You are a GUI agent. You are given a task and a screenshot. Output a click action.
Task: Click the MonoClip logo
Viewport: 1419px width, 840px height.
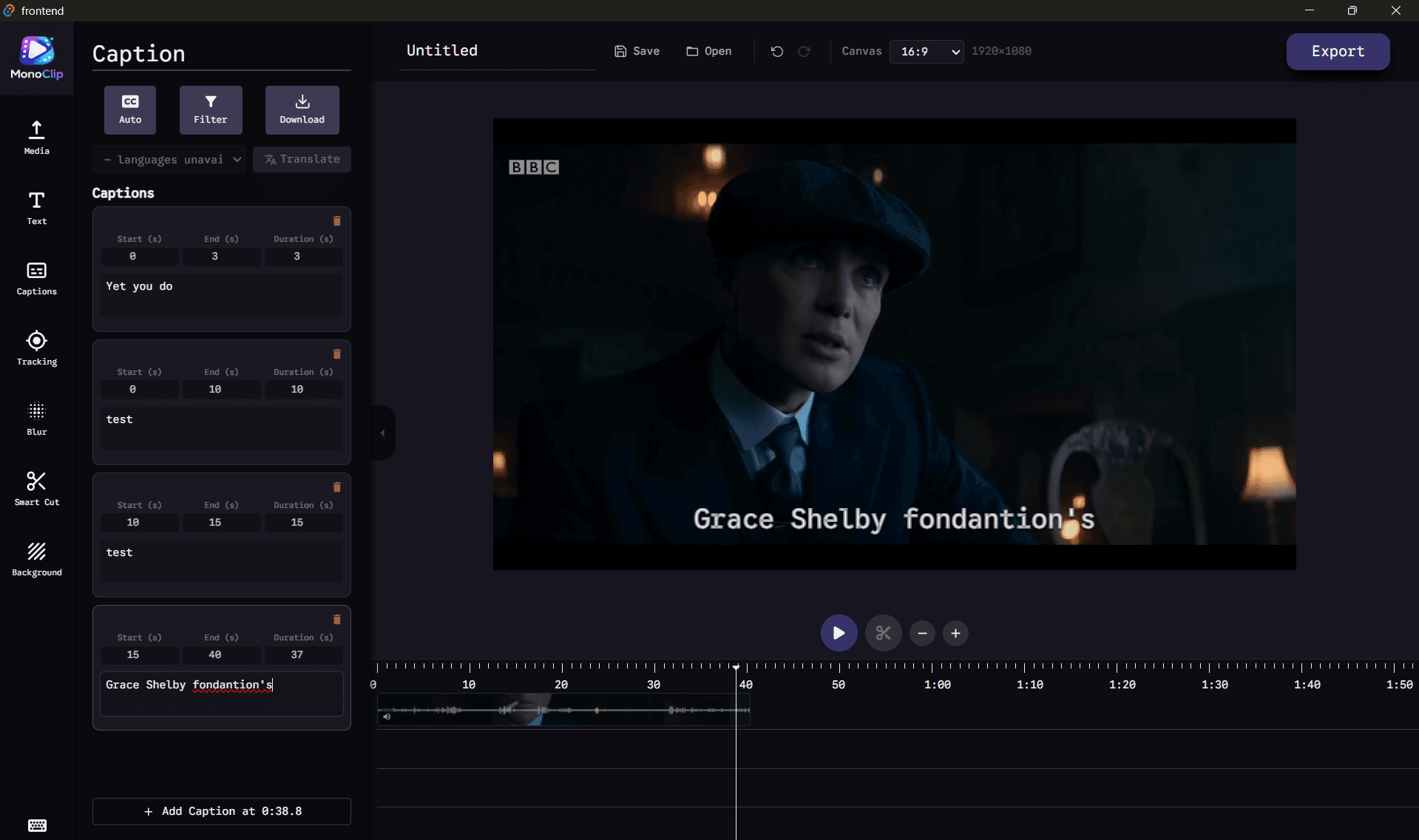click(36, 58)
